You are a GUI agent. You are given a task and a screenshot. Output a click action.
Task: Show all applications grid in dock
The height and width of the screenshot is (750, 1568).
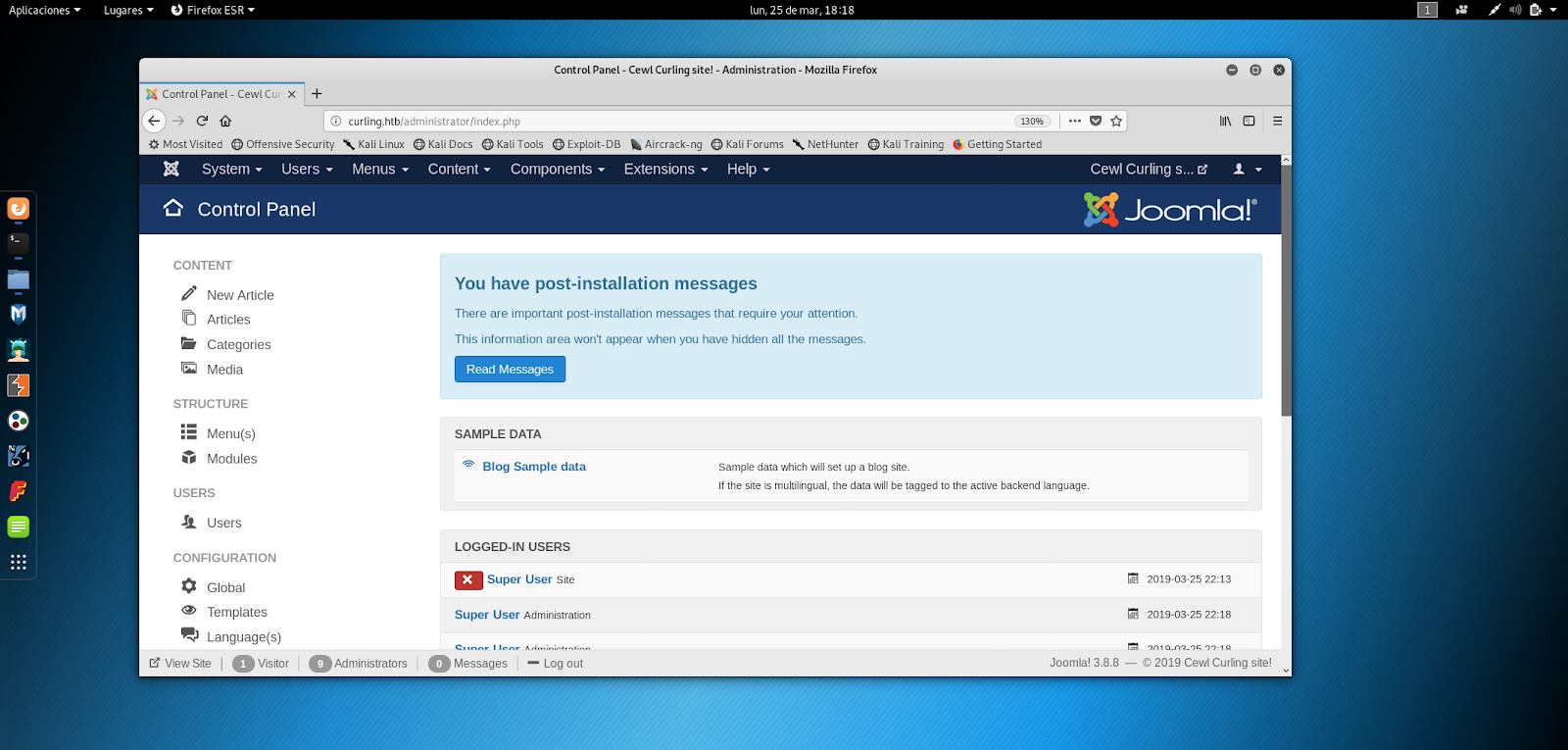click(x=18, y=562)
